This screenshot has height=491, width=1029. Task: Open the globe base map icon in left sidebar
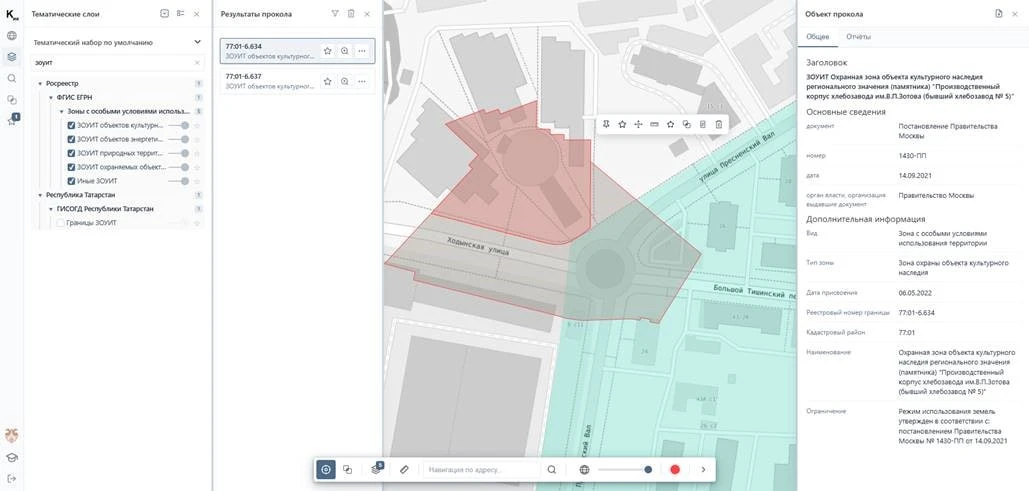[x=12, y=35]
